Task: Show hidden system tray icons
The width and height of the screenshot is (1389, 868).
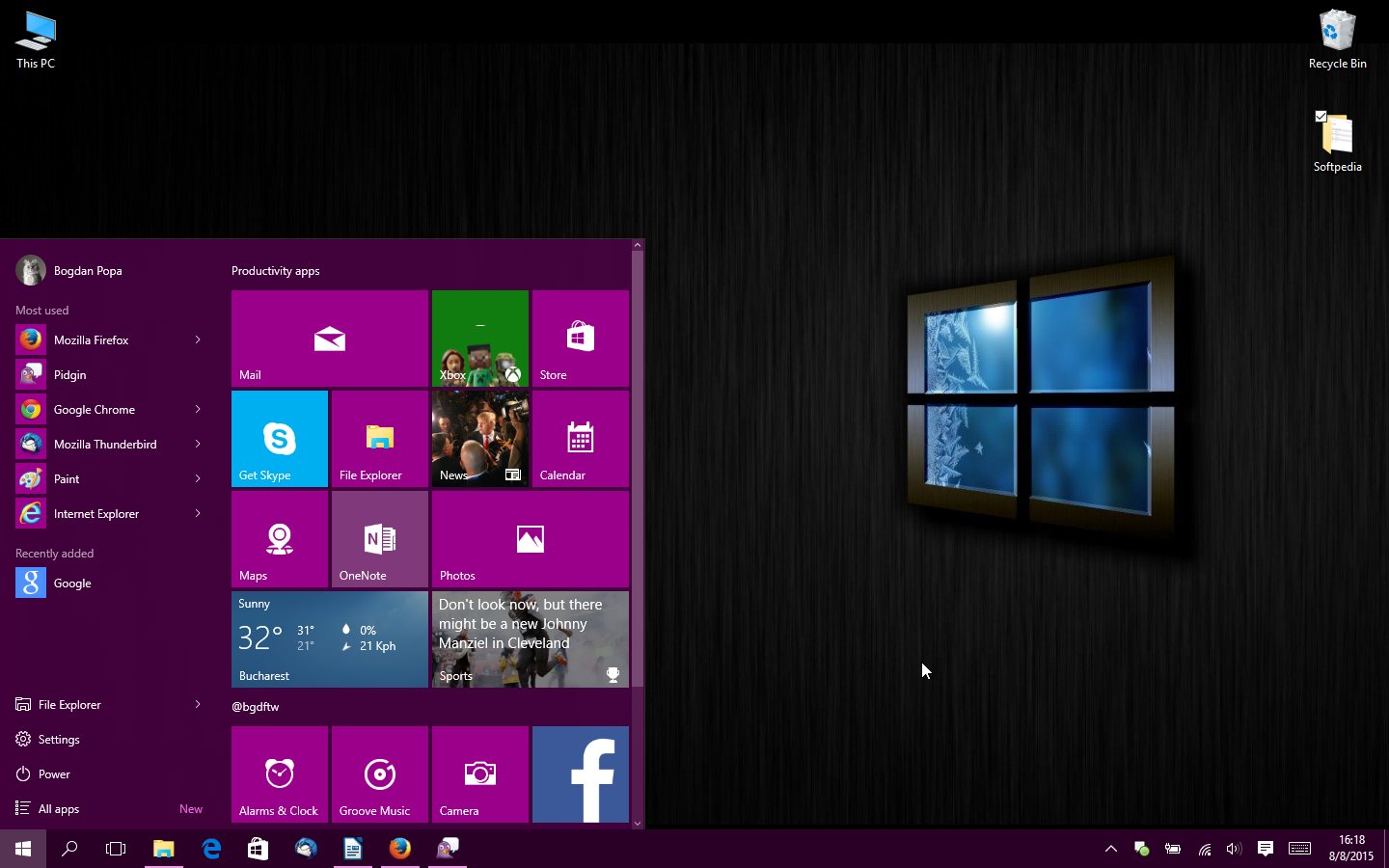Action: click(x=1111, y=849)
